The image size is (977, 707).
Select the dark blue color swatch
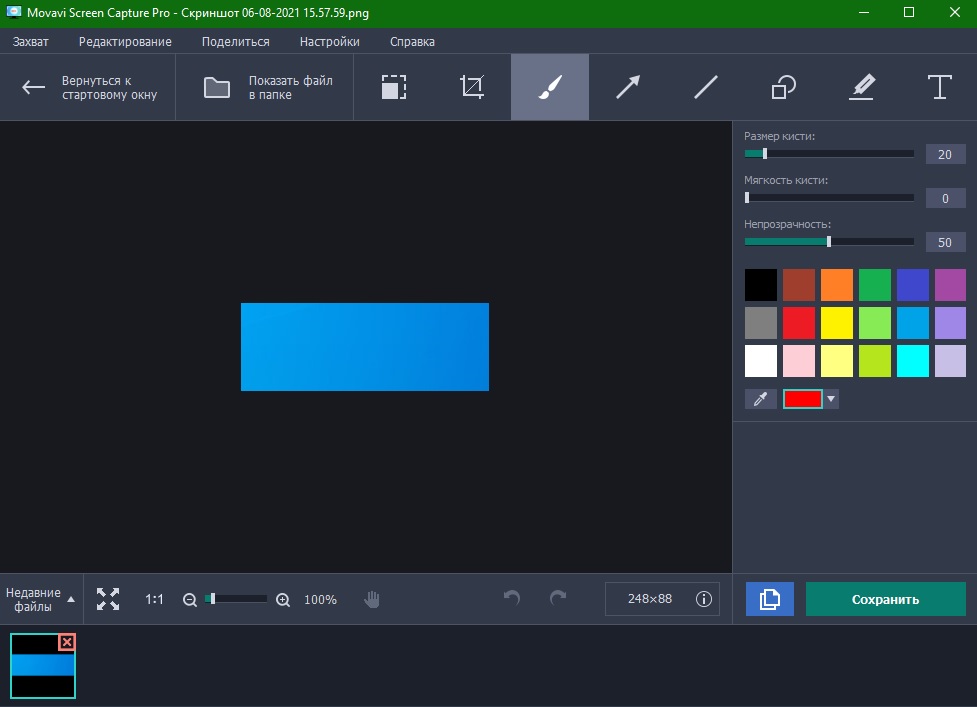pyautogui.click(x=913, y=285)
